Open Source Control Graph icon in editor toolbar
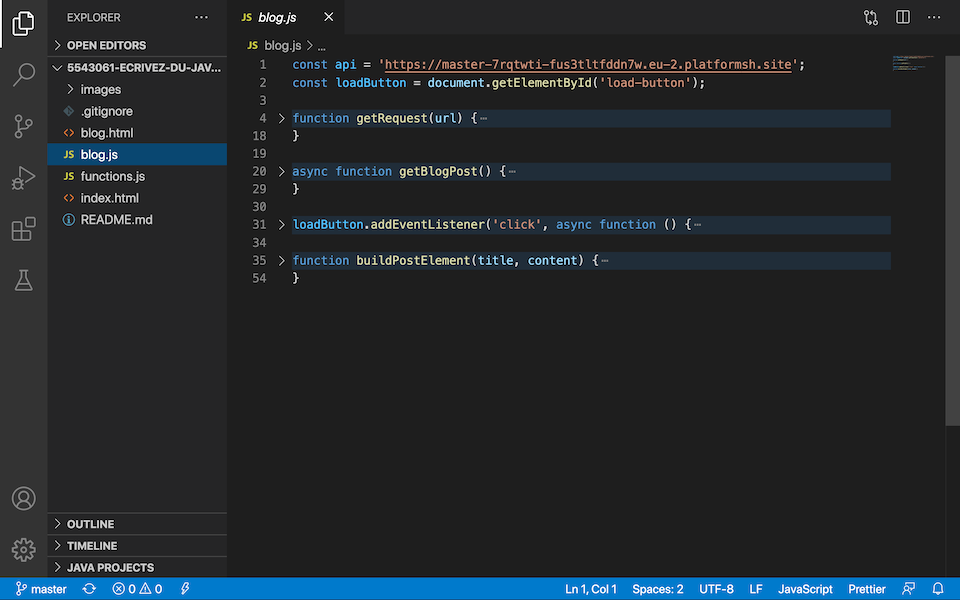This screenshot has height=600, width=960. point(870,17)
